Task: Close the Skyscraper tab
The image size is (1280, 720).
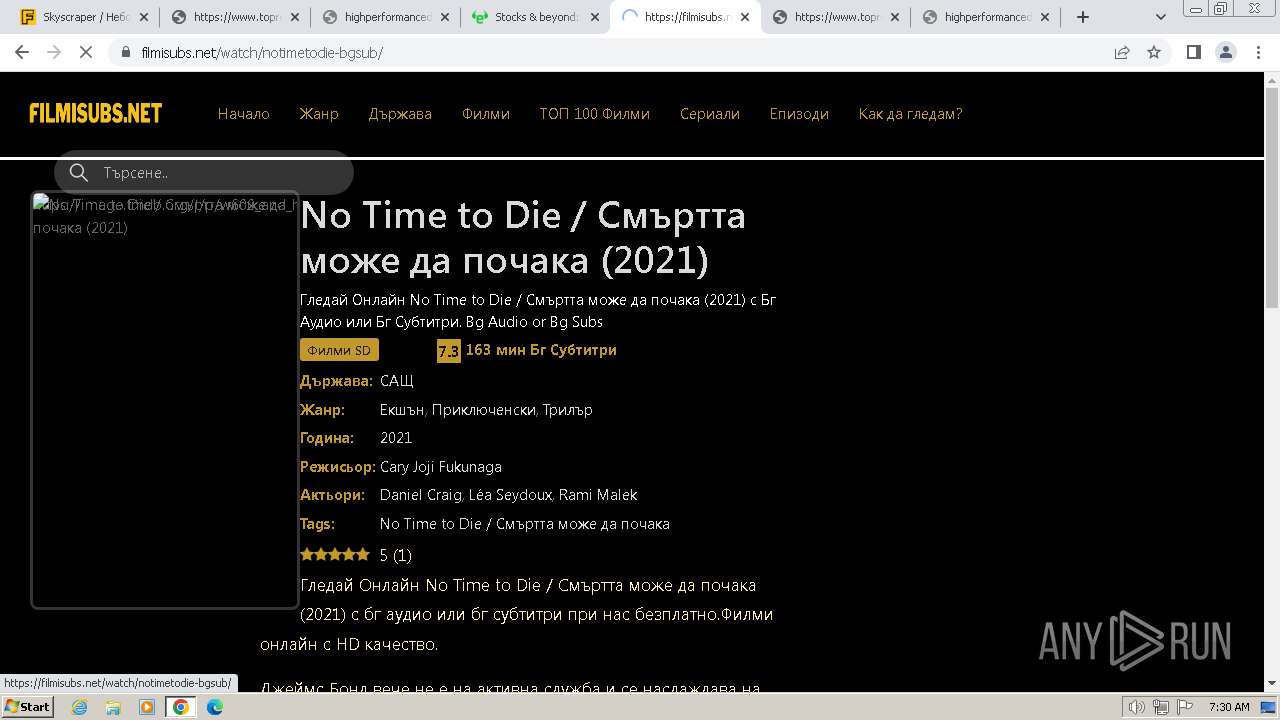Action: tap(143, 17)
